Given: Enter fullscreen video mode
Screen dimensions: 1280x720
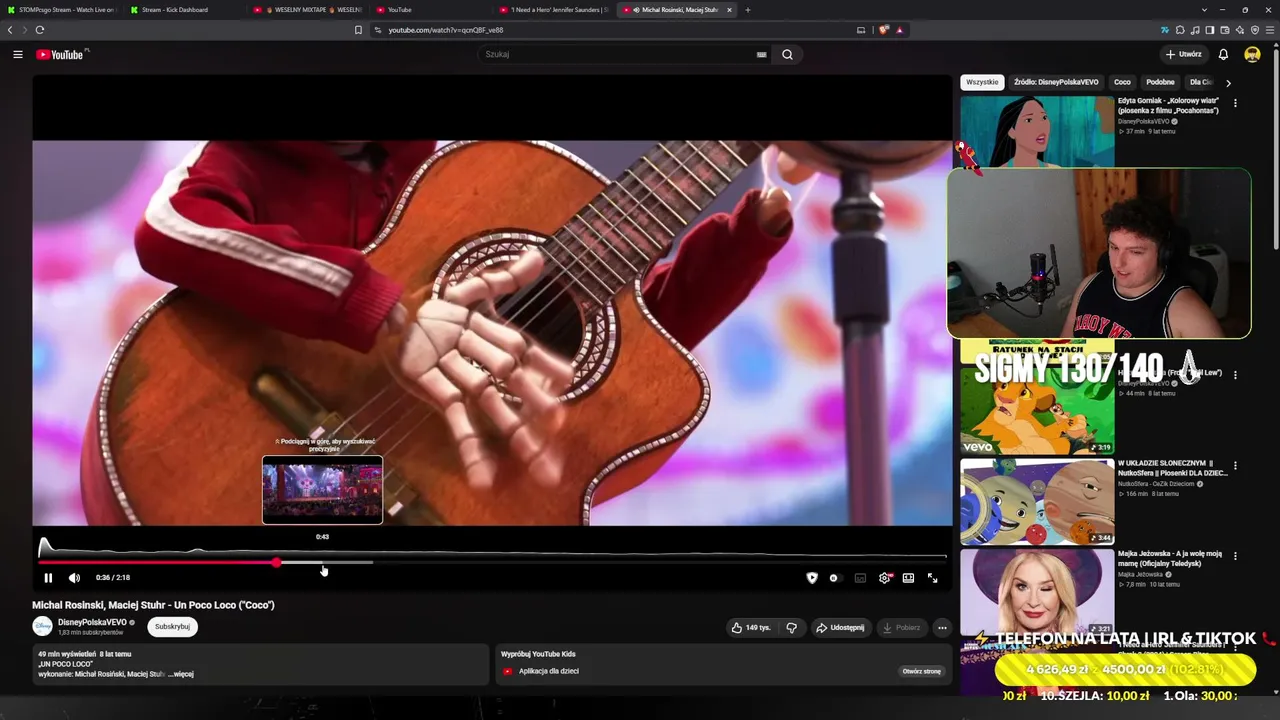Looking at the screenshot, I should 932,577.
